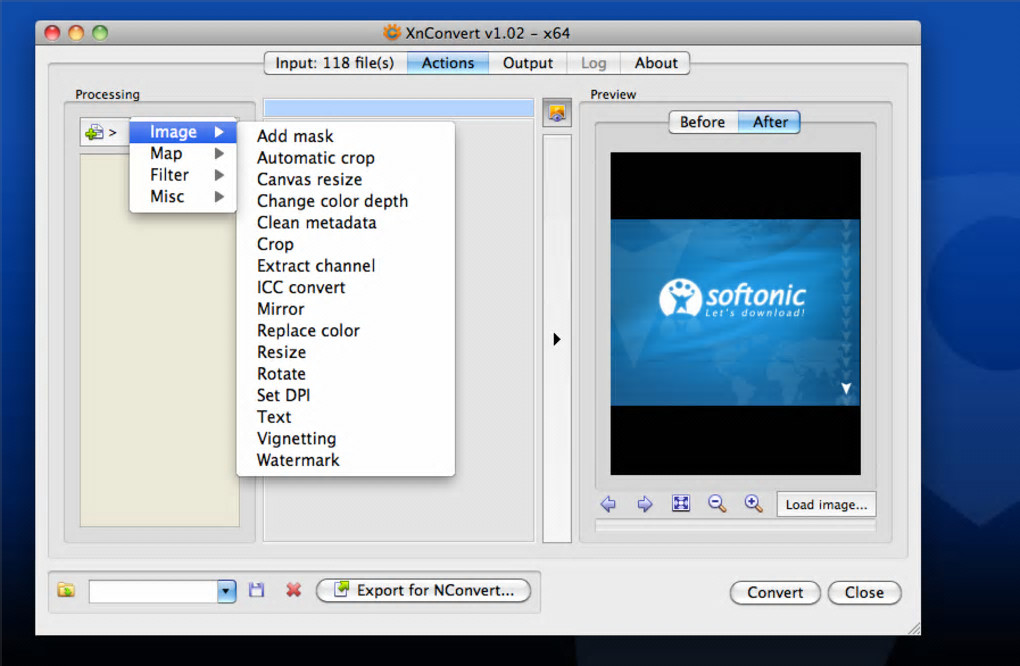This screenshot has width=1020, height=666.
Task: Choose Set DPI action
Action: point(345,395)
